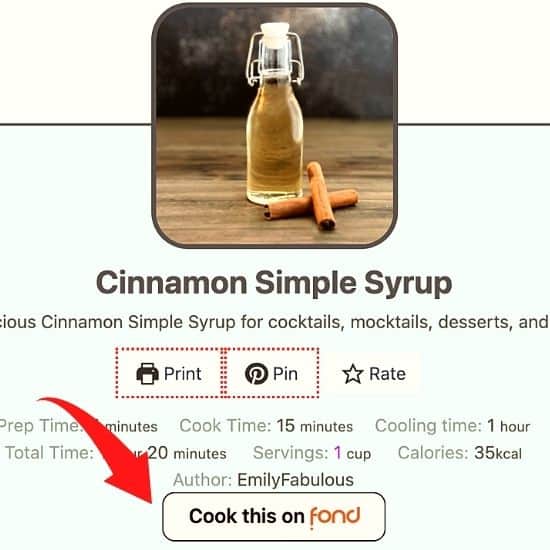
Task: Pin this recipe to Pinterest
Action: pyautogui.click(x=271, y=373)
